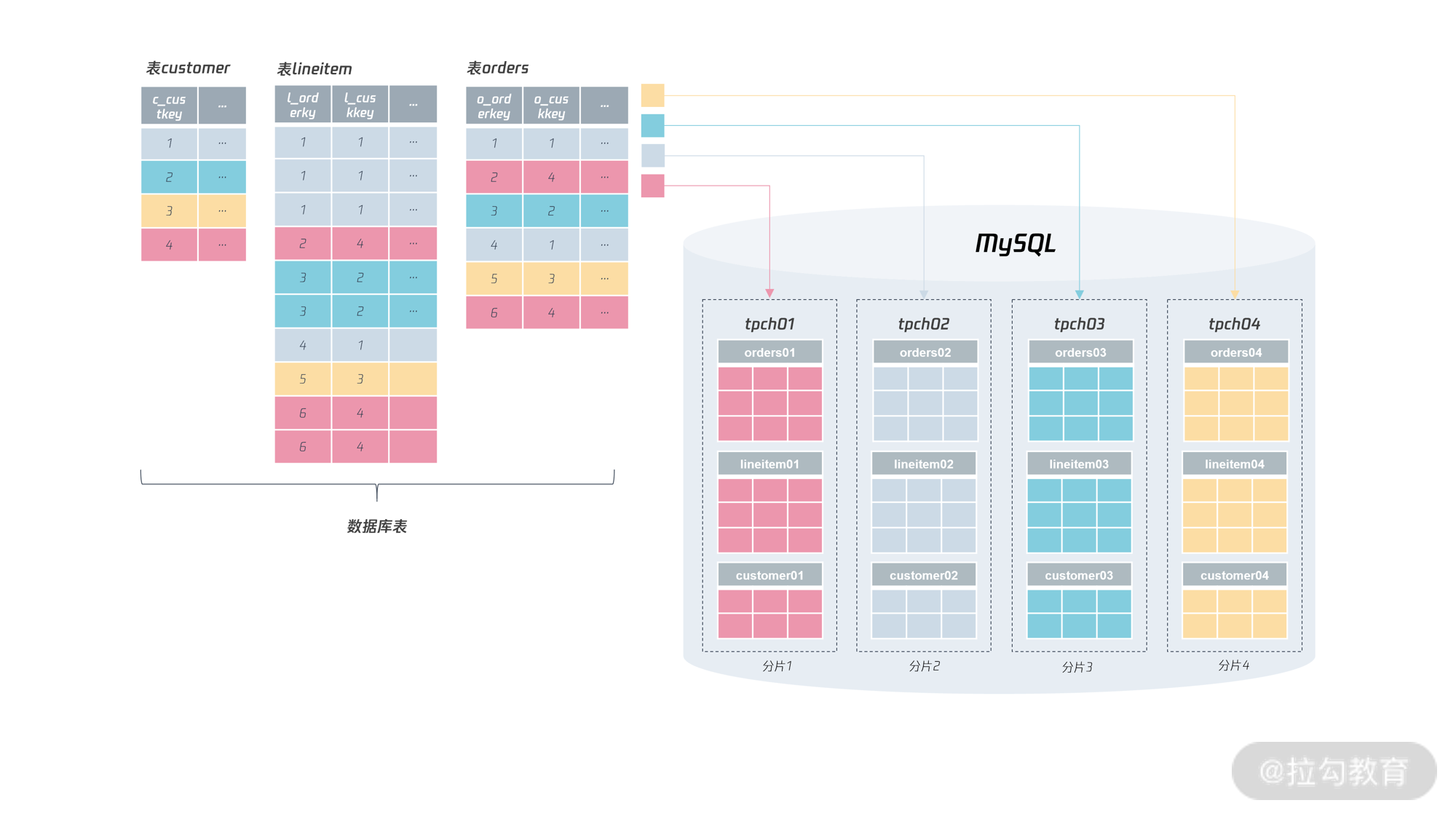The width and height of the screenshot is (1456, 819).
Task: Click the 表orders table title
Action: click(x=497, y=68)
